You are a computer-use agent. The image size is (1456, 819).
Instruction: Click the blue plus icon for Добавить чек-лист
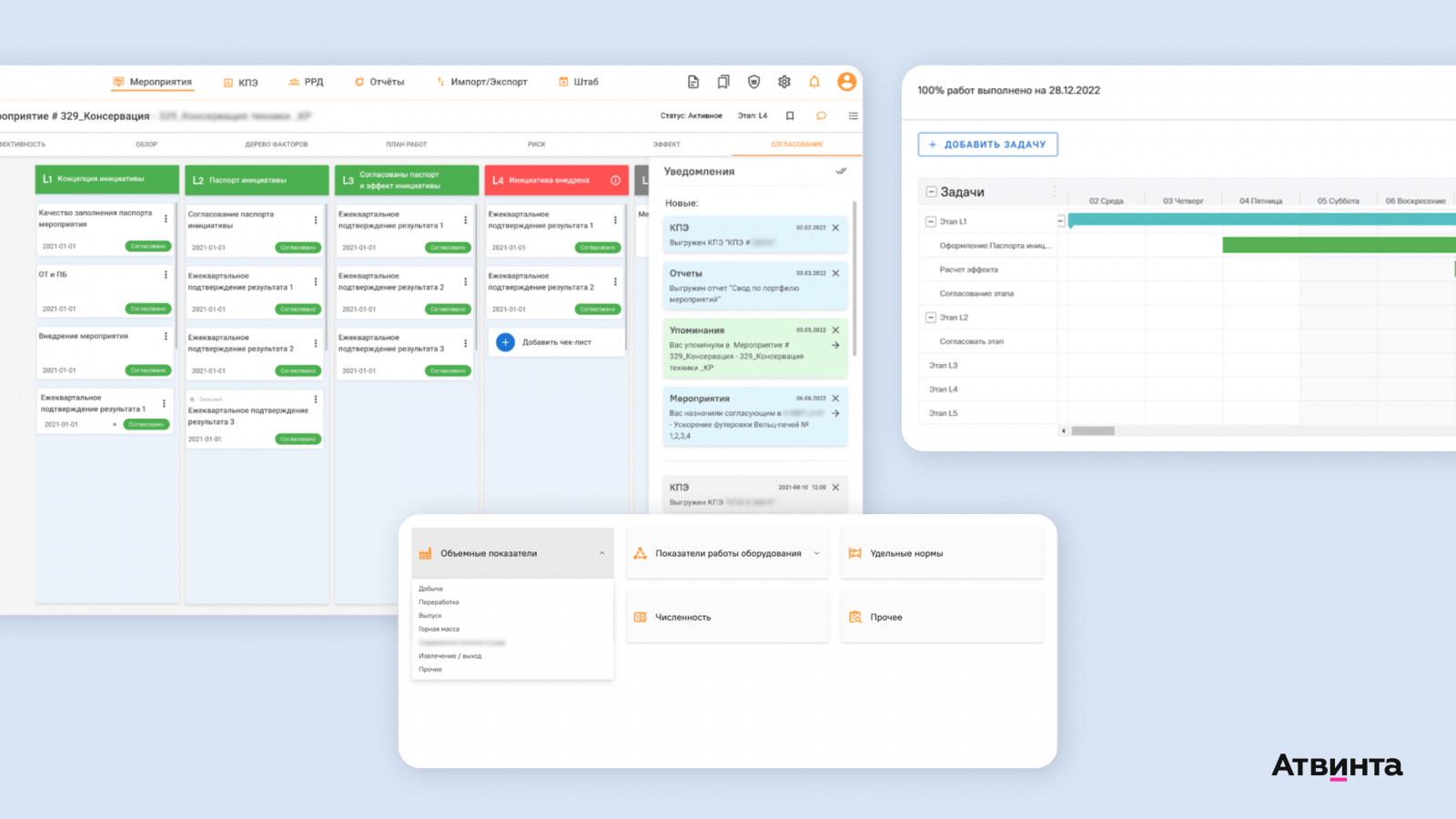tap(505, 342)
